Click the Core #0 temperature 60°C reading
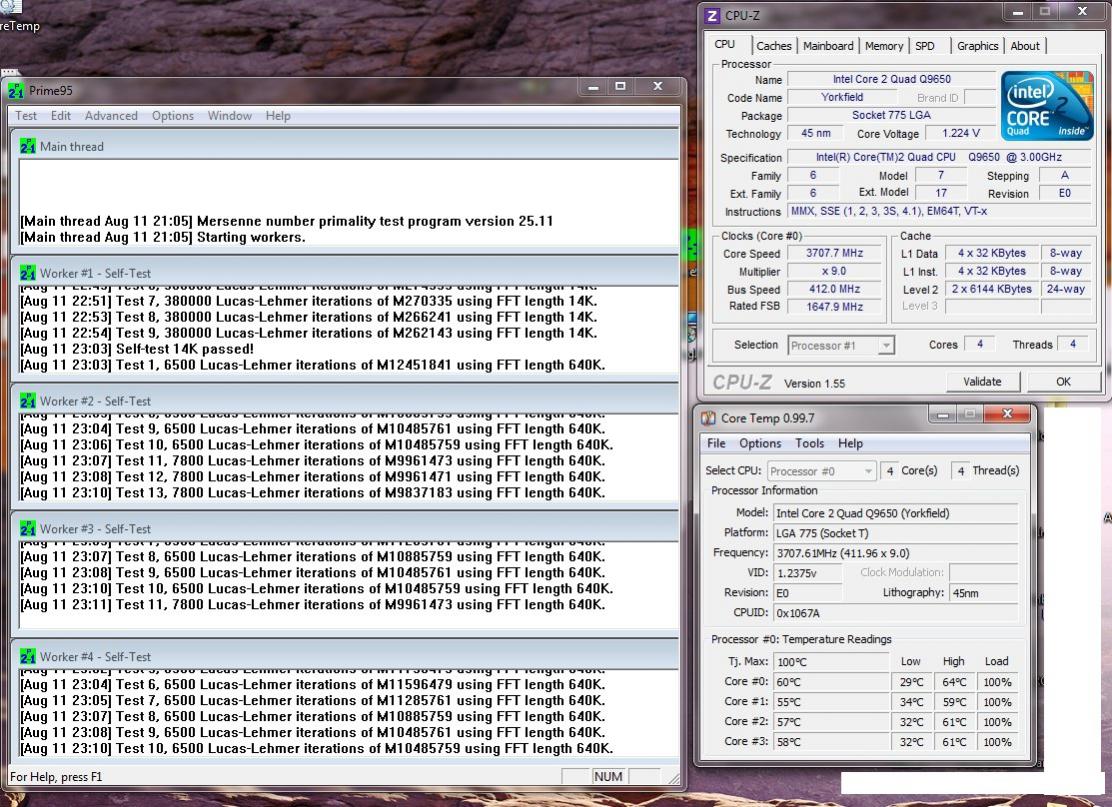The image size is (1112, 807). click(830, 682)
